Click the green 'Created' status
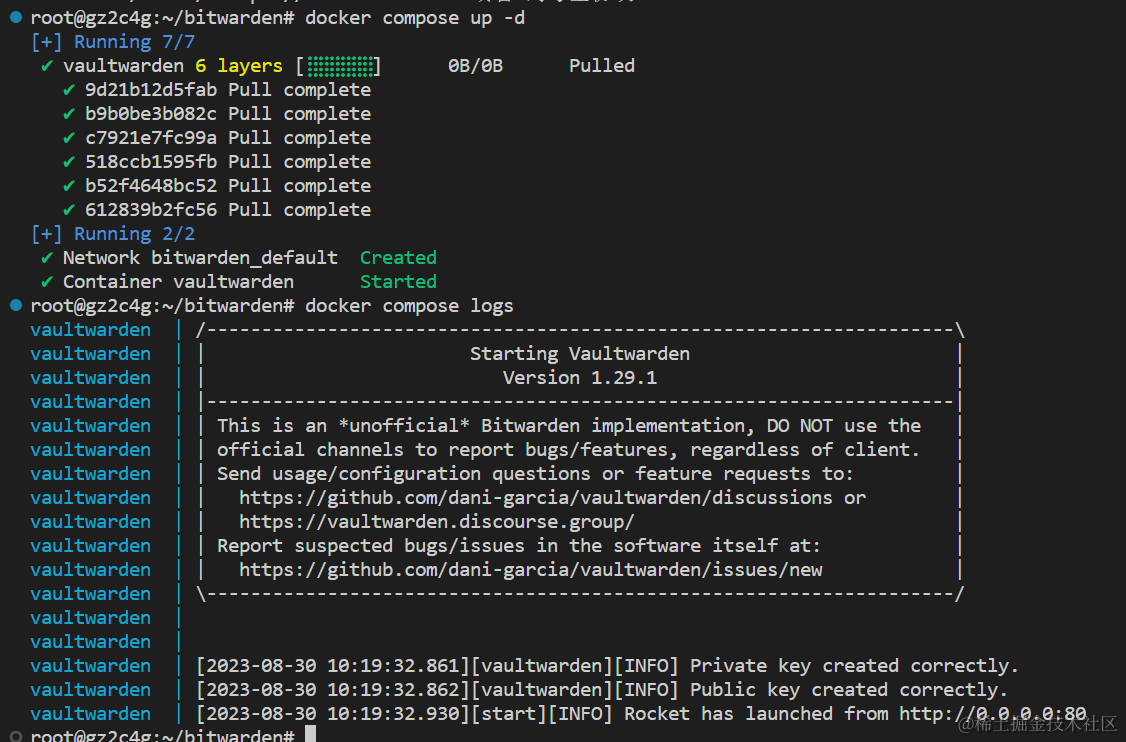 point(399,258)
